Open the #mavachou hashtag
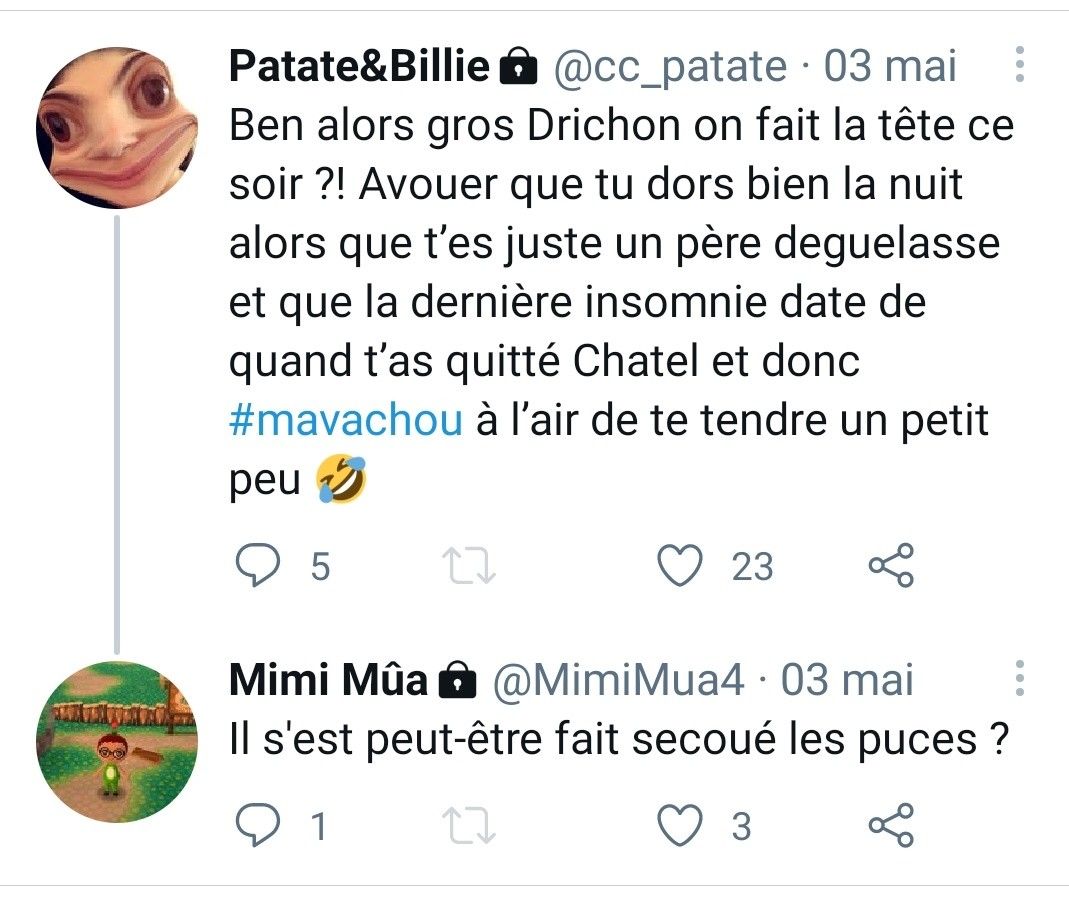Image resolution: width=1069 pixels, height=908 pixels. (346, 421)
